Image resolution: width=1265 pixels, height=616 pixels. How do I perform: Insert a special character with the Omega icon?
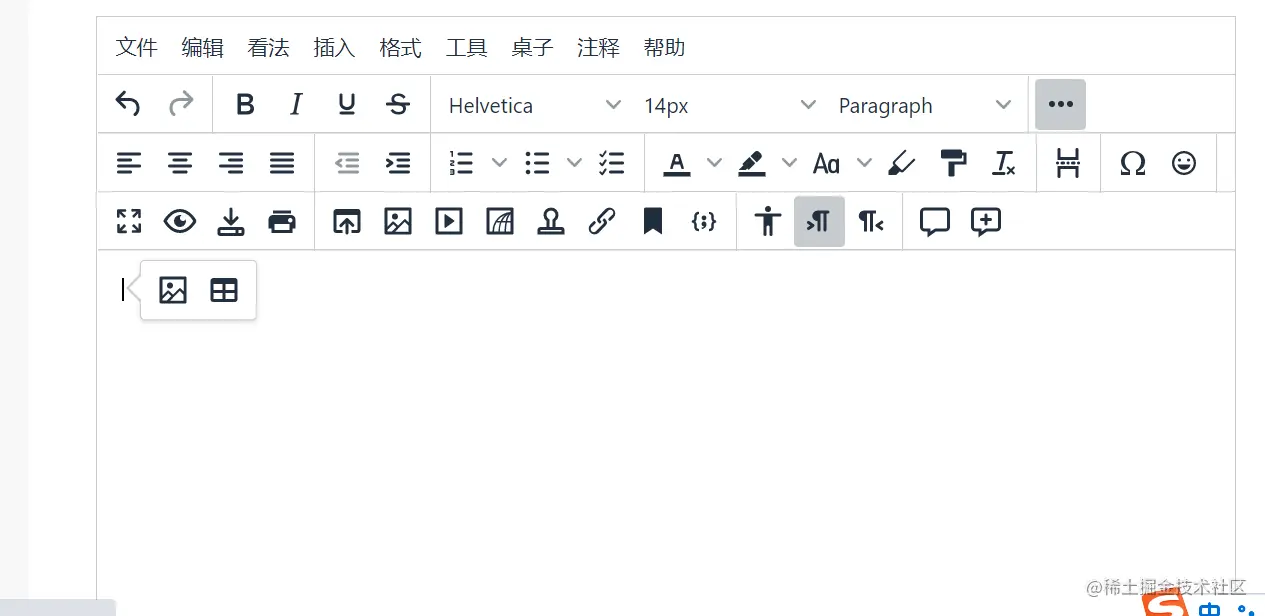coord(1133,162)
